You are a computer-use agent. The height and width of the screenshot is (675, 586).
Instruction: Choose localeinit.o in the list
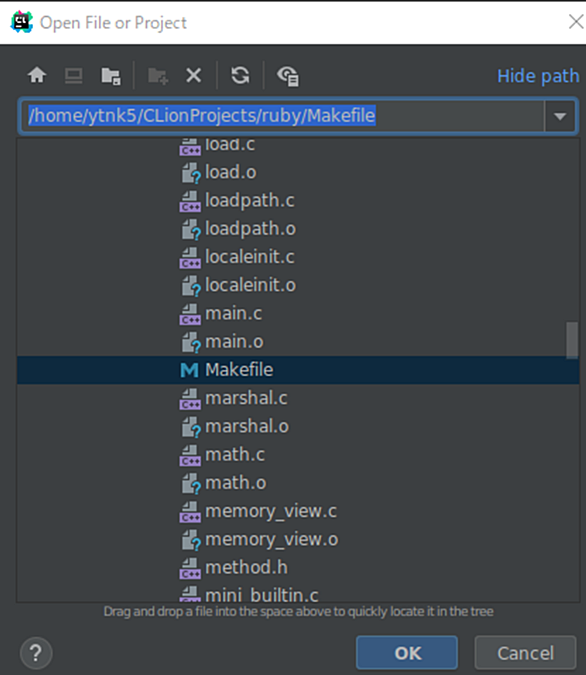click(x=251, y=285)
